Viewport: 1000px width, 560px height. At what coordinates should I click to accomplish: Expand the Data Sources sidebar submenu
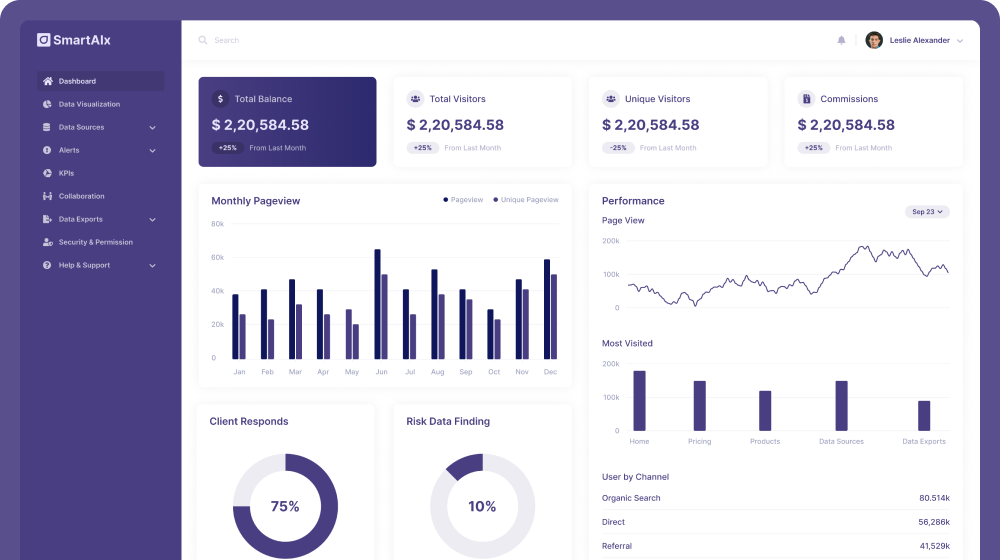coord(152,127)
